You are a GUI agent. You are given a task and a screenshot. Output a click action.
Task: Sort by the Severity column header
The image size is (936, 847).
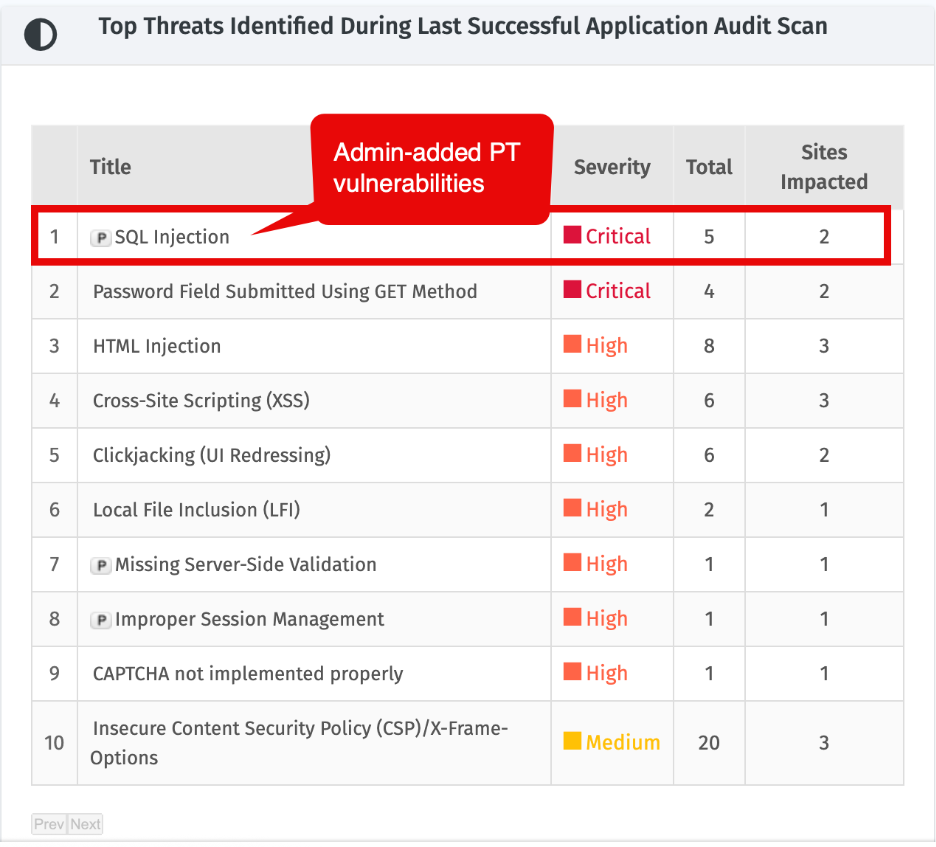[612, 167]
